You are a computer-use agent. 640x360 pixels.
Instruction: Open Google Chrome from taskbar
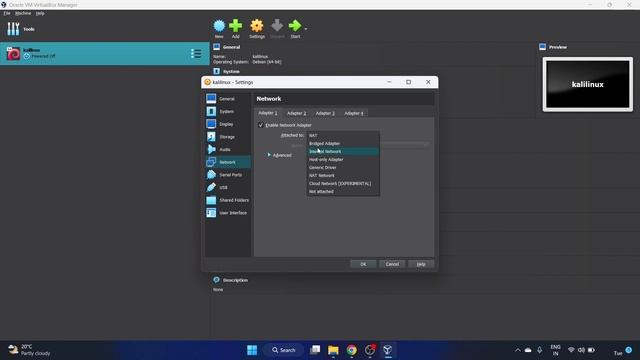[x=351, y=350]
